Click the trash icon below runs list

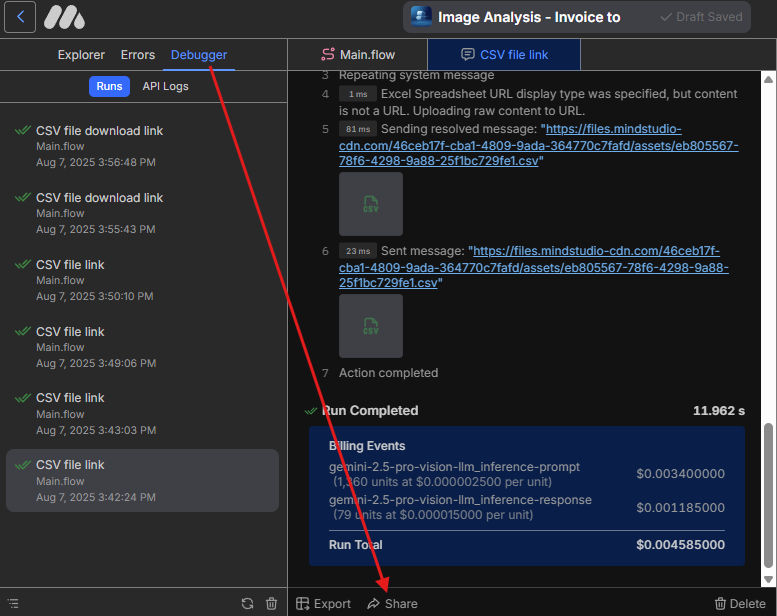(271, 603)
